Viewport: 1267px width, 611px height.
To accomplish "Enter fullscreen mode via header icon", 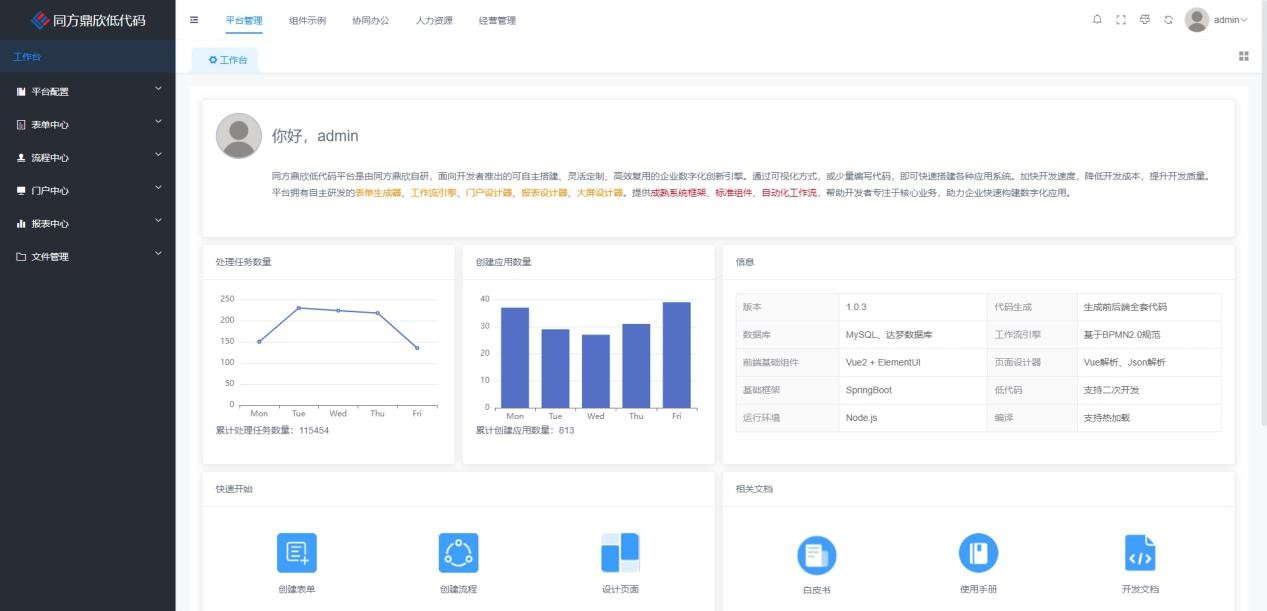I will [x=1121, y=20].
